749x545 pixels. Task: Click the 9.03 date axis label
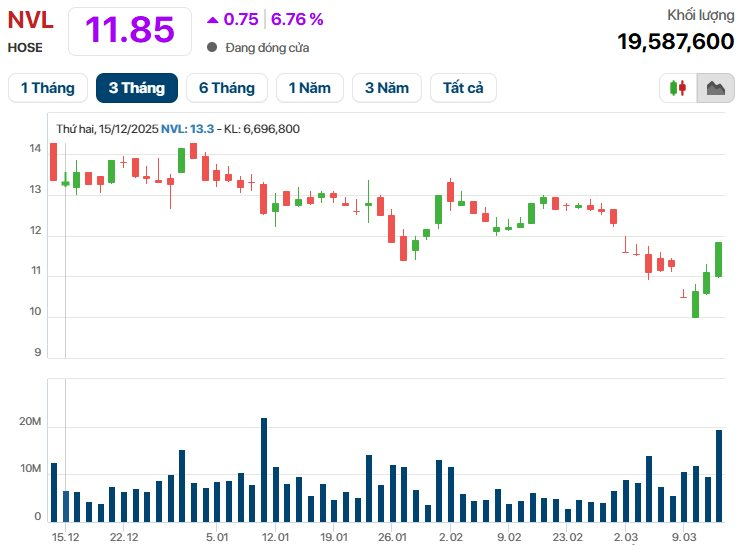(684, 536)
